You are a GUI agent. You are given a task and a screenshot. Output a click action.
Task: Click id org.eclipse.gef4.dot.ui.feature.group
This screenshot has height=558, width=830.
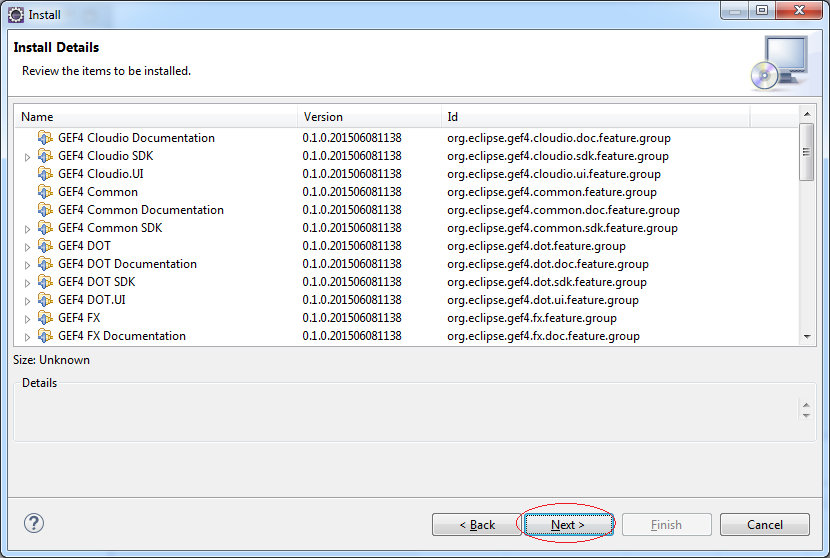click(x=543, y=300)
